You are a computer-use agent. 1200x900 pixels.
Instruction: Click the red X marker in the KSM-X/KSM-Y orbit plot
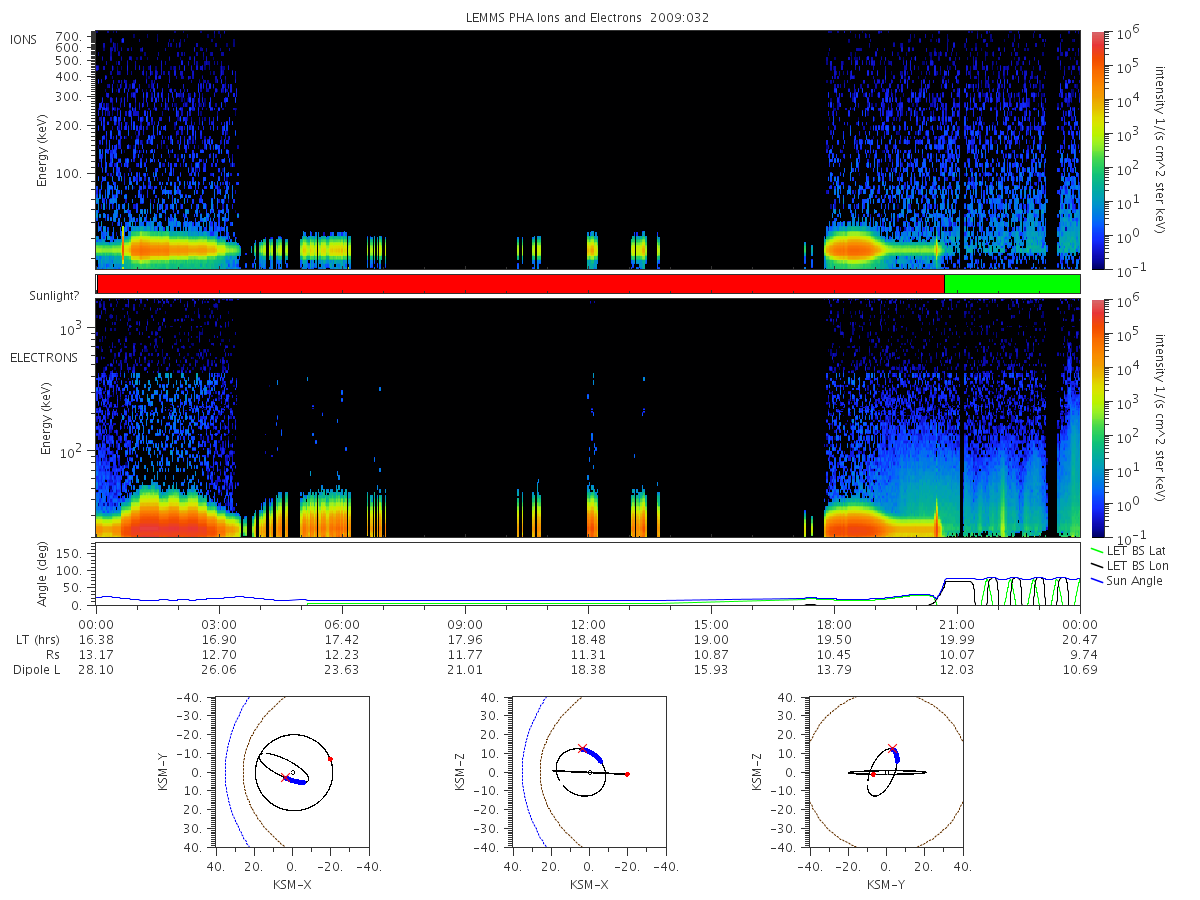pos(285,777)
